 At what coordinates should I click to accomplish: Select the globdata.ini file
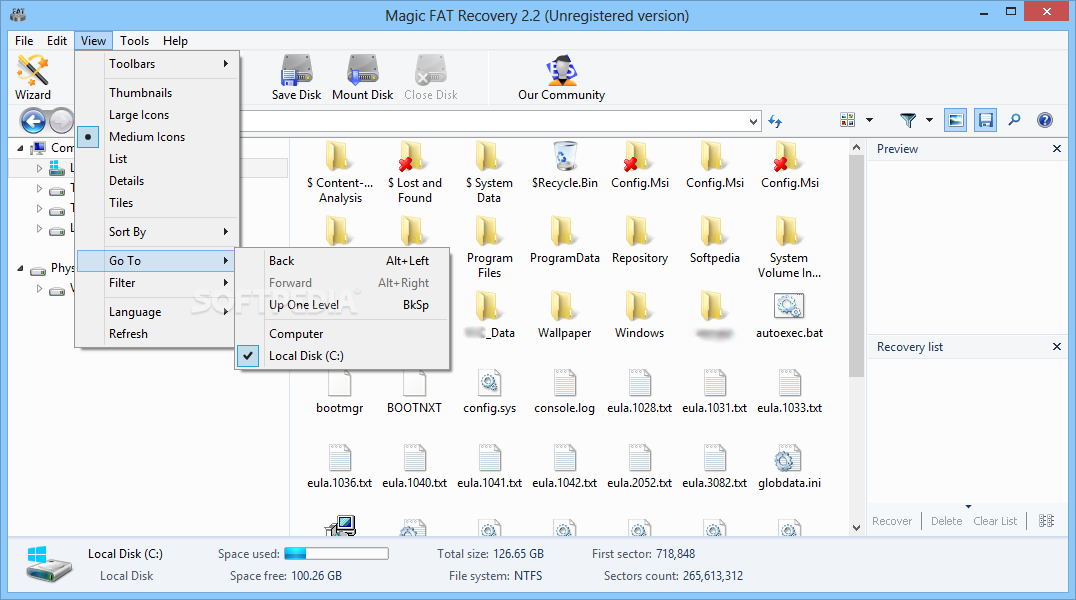click(x=789, y=466)
